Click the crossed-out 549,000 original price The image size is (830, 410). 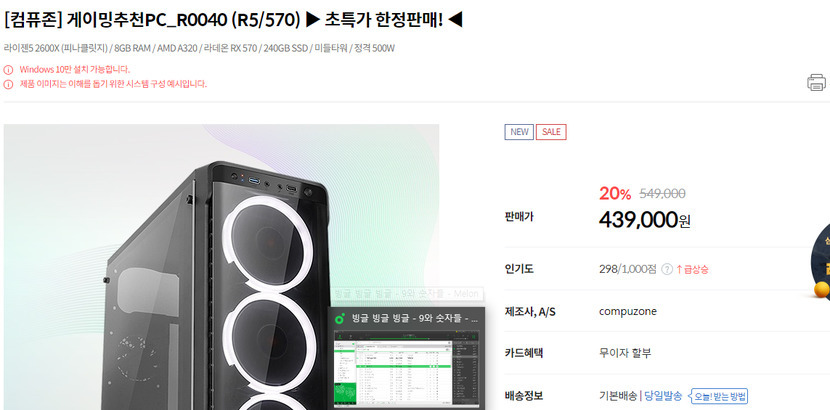pyautogui.click(x=662, y=194)
